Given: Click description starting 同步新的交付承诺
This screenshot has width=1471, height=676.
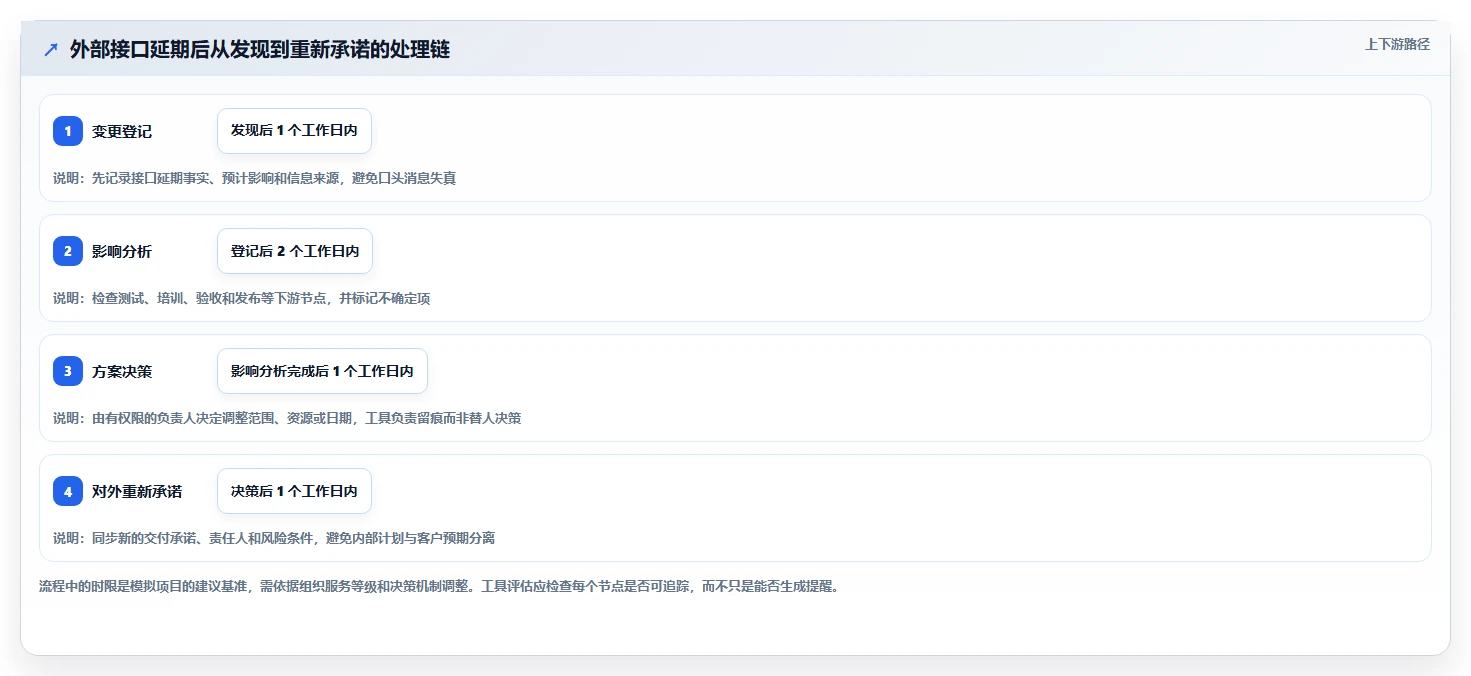Looking at the screenshot, I should tap(274, 538).
